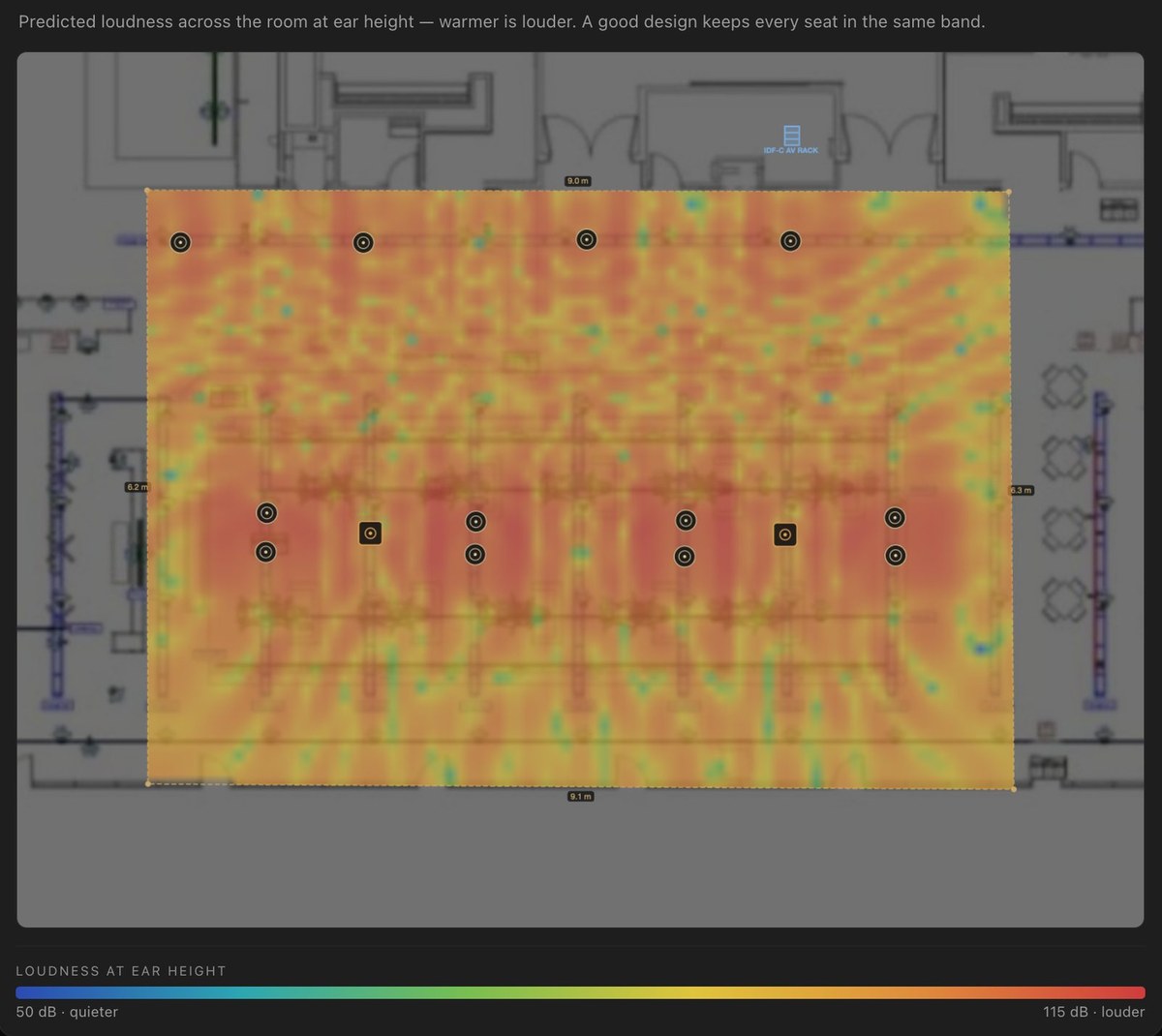
Task: Select leftmost round speaker in top row
Action: pos(180,242)
